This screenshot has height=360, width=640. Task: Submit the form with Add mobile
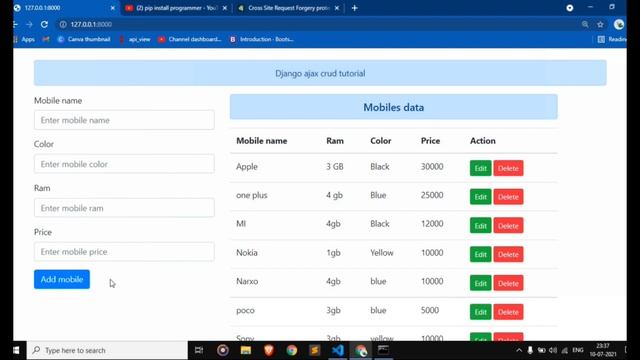[62, 279]
